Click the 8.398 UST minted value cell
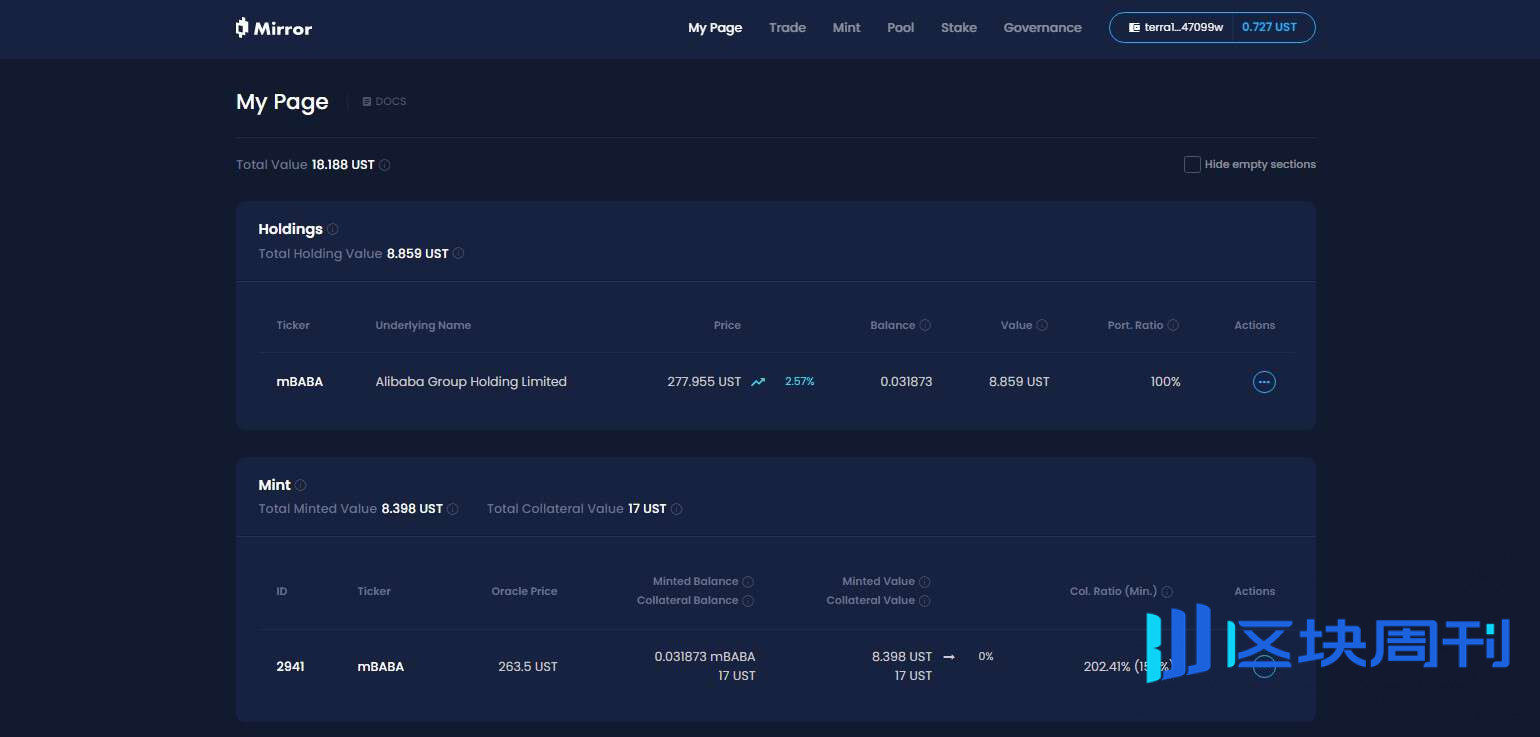 [902, 657]
